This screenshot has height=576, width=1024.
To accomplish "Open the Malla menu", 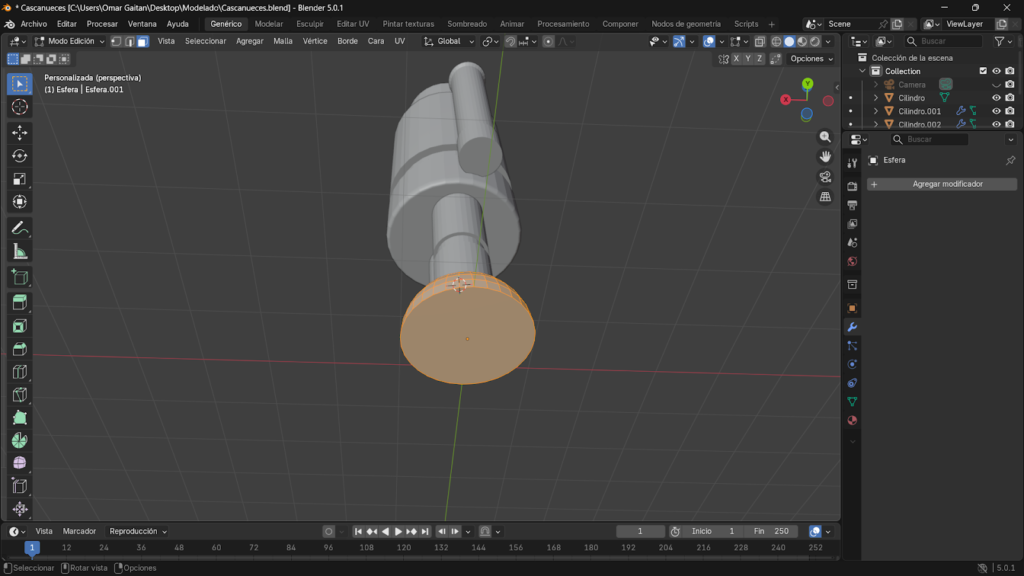I will [283, 41].
